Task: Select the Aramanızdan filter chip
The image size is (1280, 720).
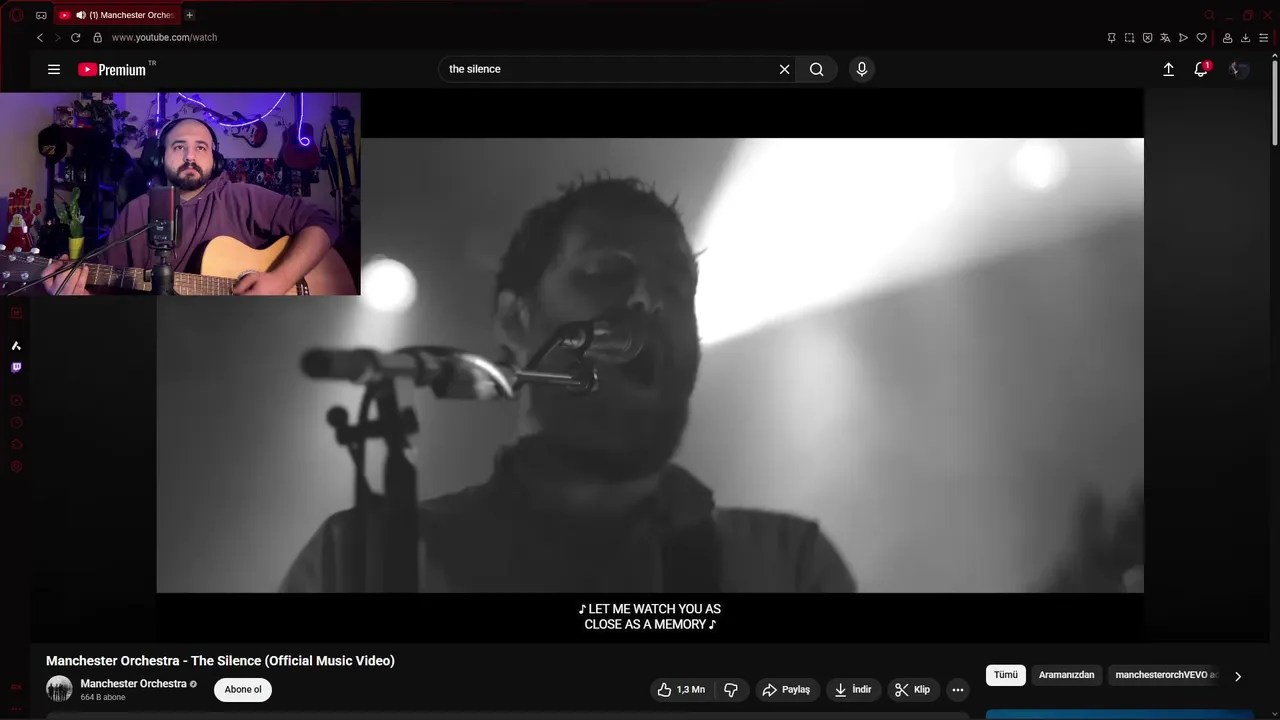Action: [1066, 675]
